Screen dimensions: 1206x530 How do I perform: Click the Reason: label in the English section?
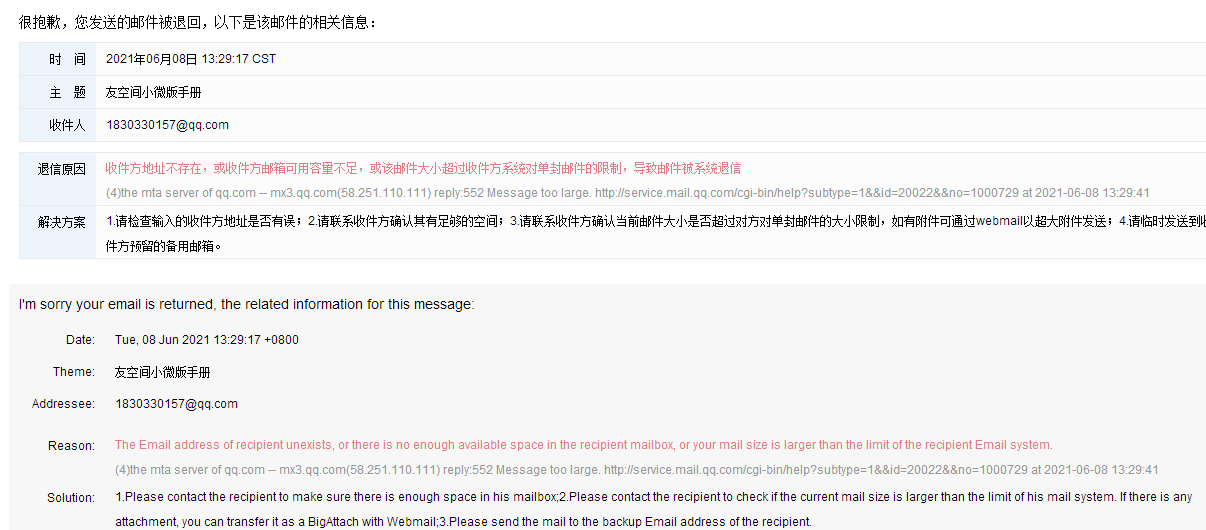tap(72, 445)
